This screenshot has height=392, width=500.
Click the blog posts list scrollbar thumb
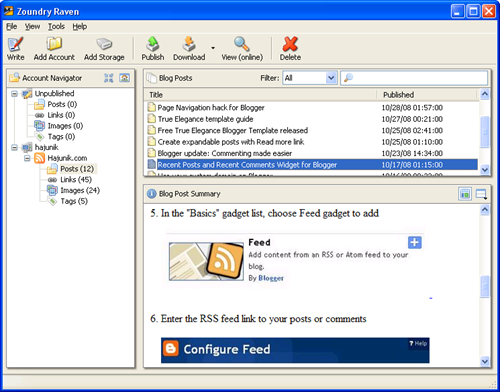pos(485,132)
